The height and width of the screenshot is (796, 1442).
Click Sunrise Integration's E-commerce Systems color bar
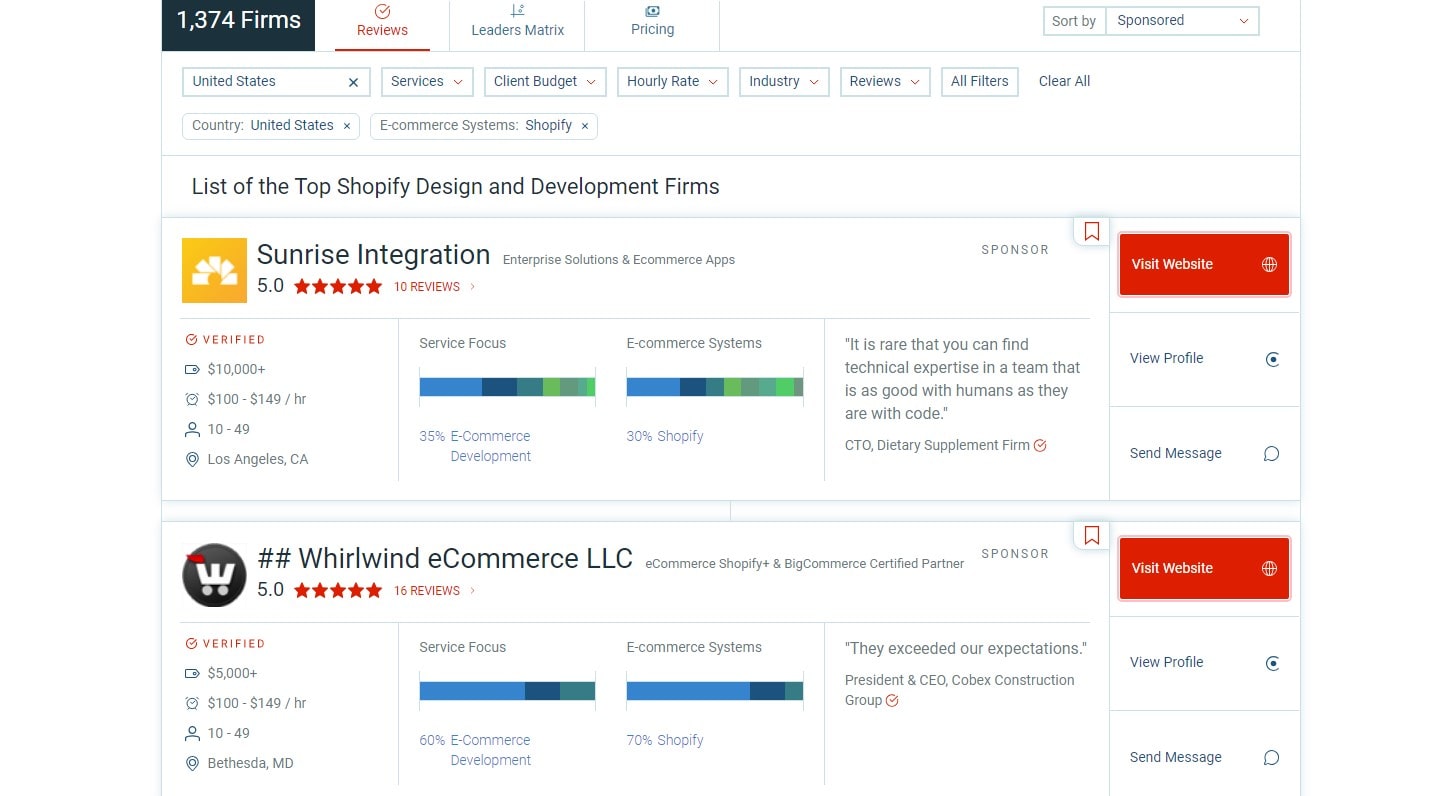(714, 387)
